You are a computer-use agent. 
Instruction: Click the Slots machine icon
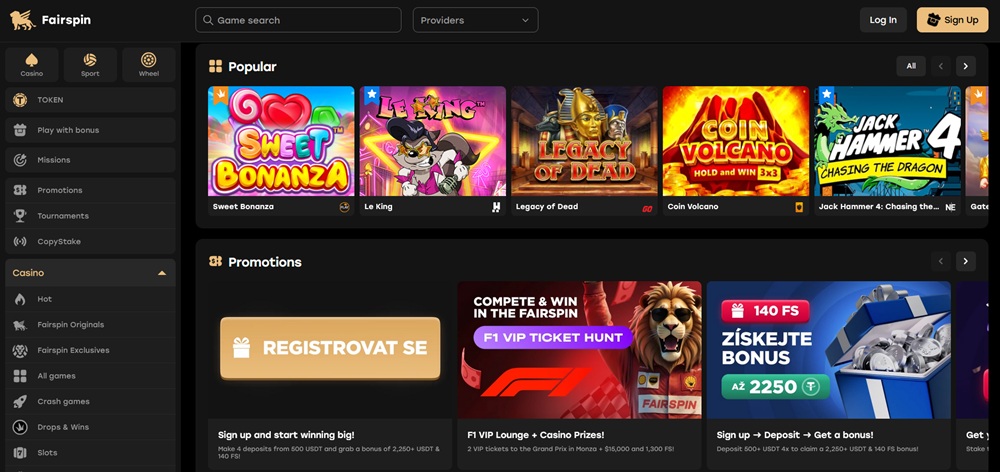20,453
